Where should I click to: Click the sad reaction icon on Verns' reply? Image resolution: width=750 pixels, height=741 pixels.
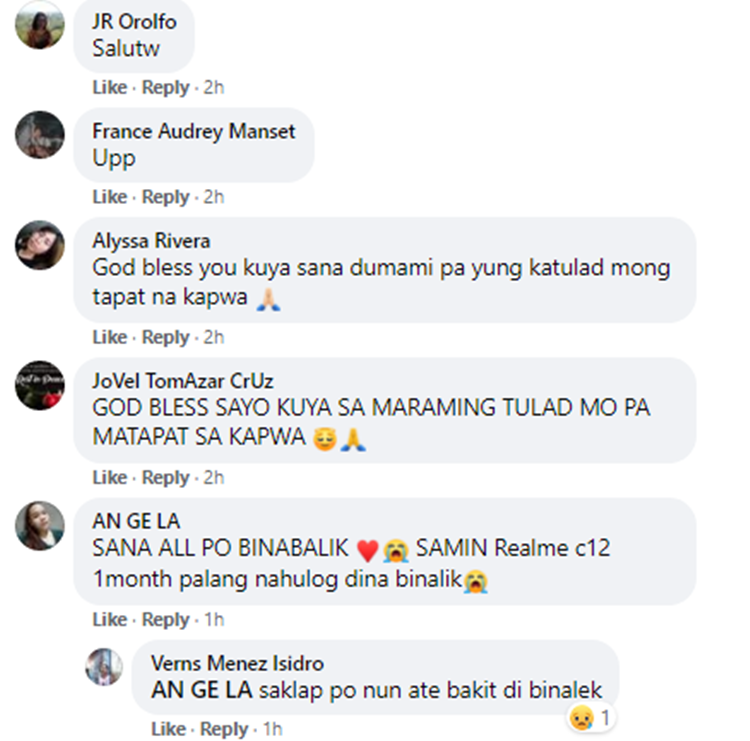(x=582, y=718)
